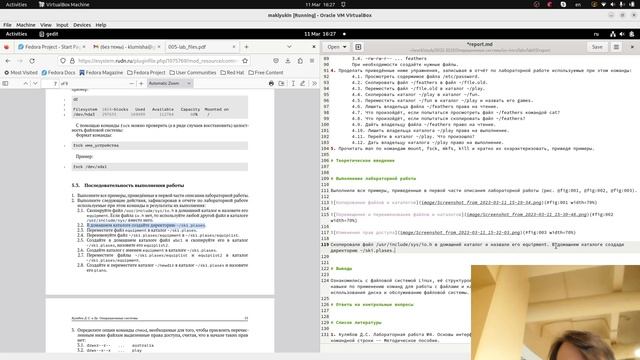The height and width of the screenshot is (360, 640).
Task: Open guest clock 11 Mar 16:27
Action: 320,34
